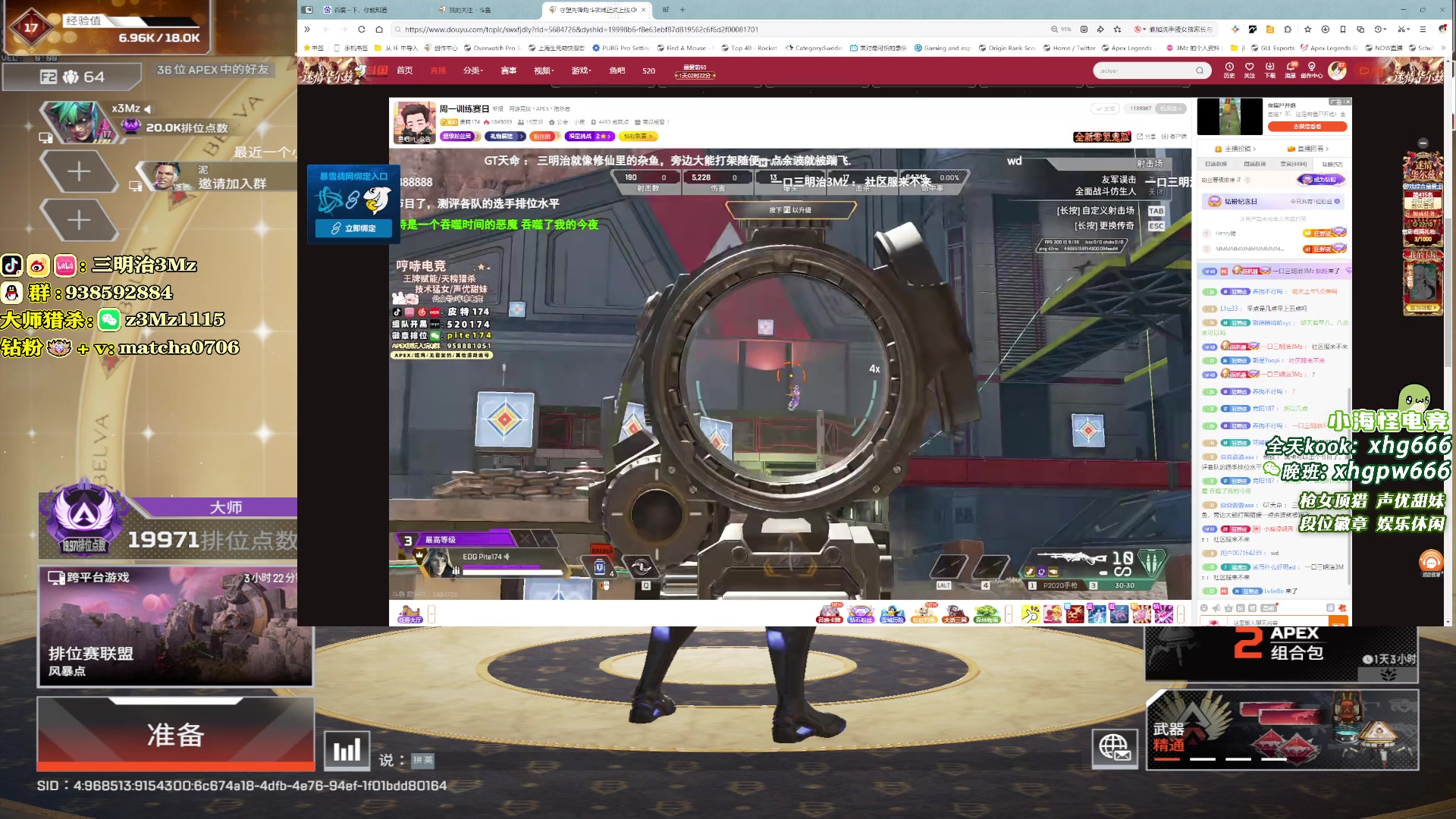Image resolution: width=1456 pixels, height=819 pixels.
Task: Open the 分类 category dropdown in Douyu nav
Action: (x=472, y=71)
